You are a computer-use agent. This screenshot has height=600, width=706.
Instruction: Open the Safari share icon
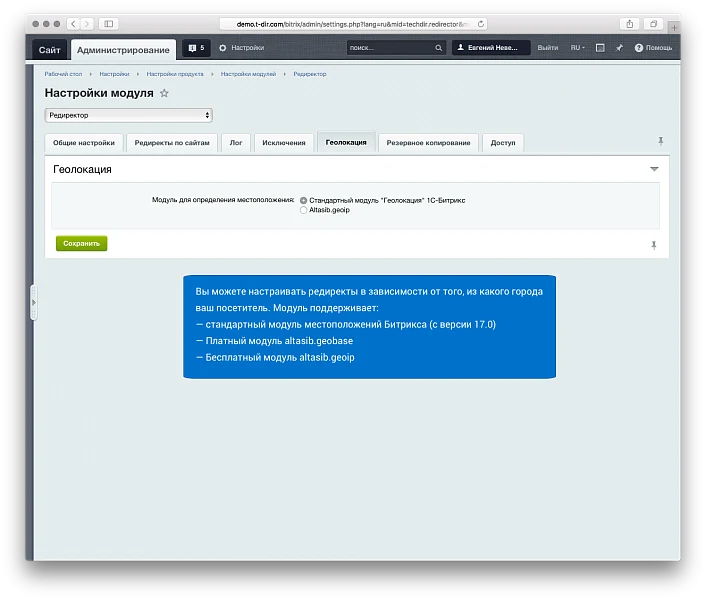tap(629, 24)
